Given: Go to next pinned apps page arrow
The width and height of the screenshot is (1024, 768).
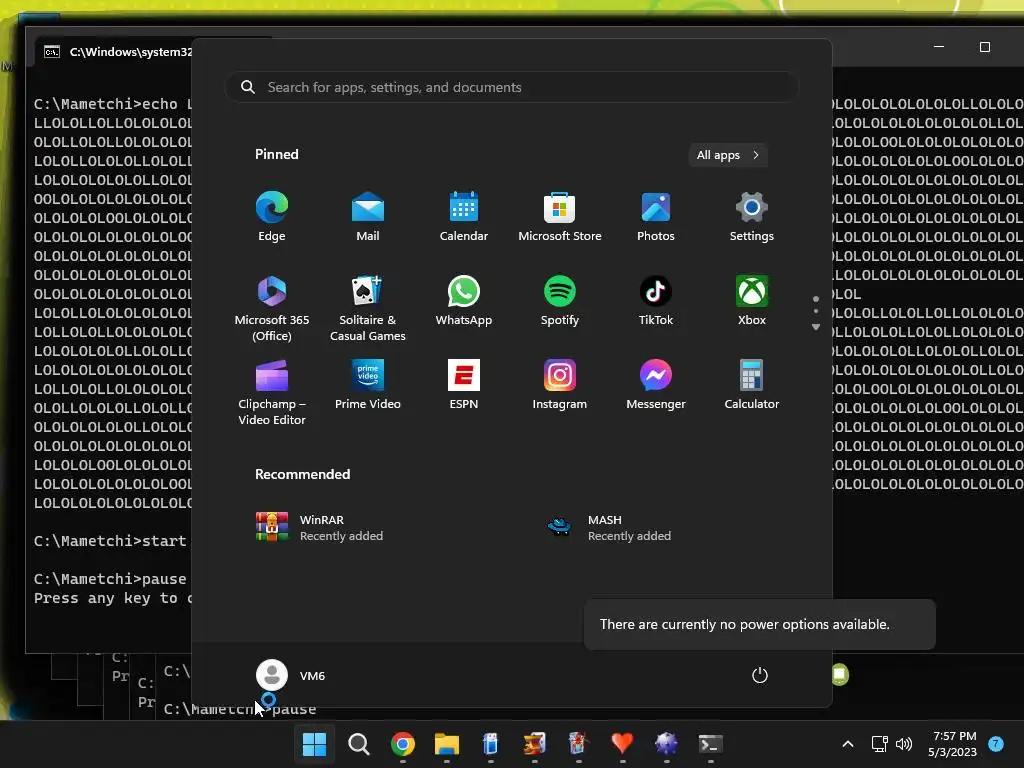Looking at the screenshot, I should click(816, 327).
